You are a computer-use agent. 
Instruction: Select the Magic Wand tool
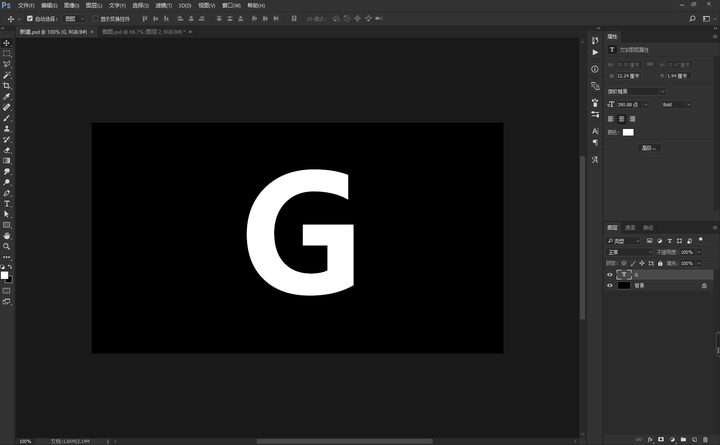click(x=7, y=75)
